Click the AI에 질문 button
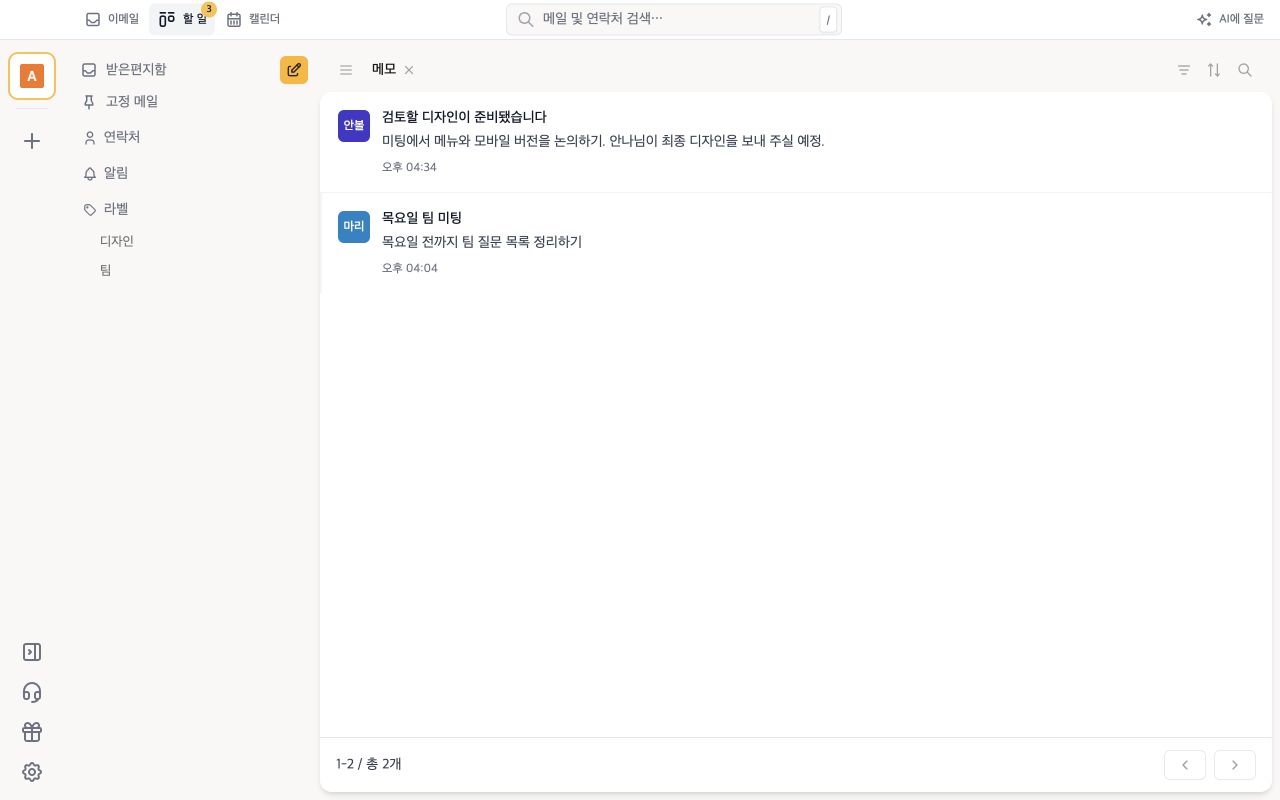This screenshot has width=1280, height=800. [1231, 19]
